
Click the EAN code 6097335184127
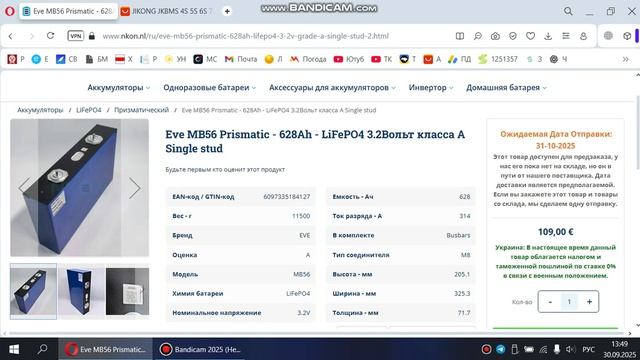pyautogui.click(x=287, y=197)
